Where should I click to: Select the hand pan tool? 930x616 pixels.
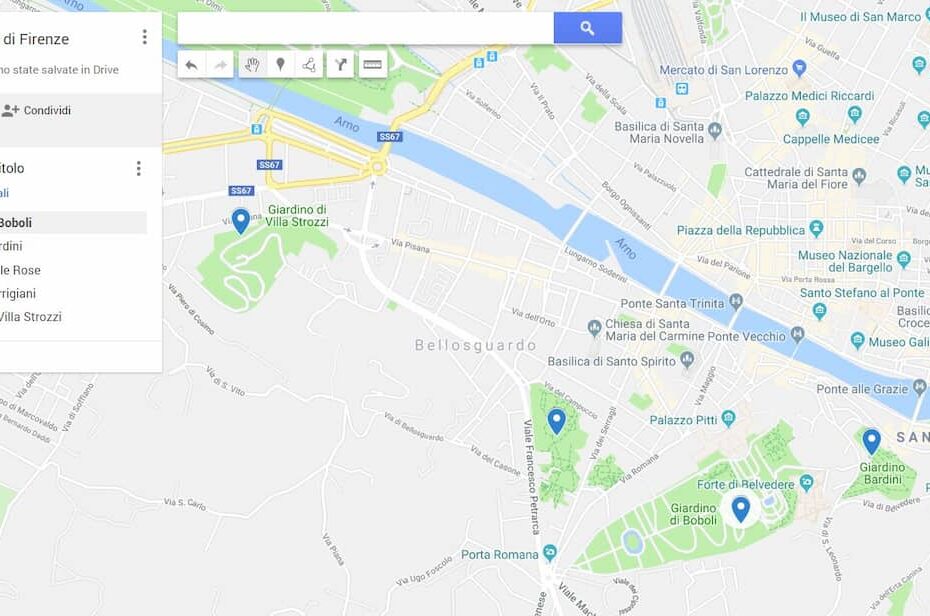(252, 65)
